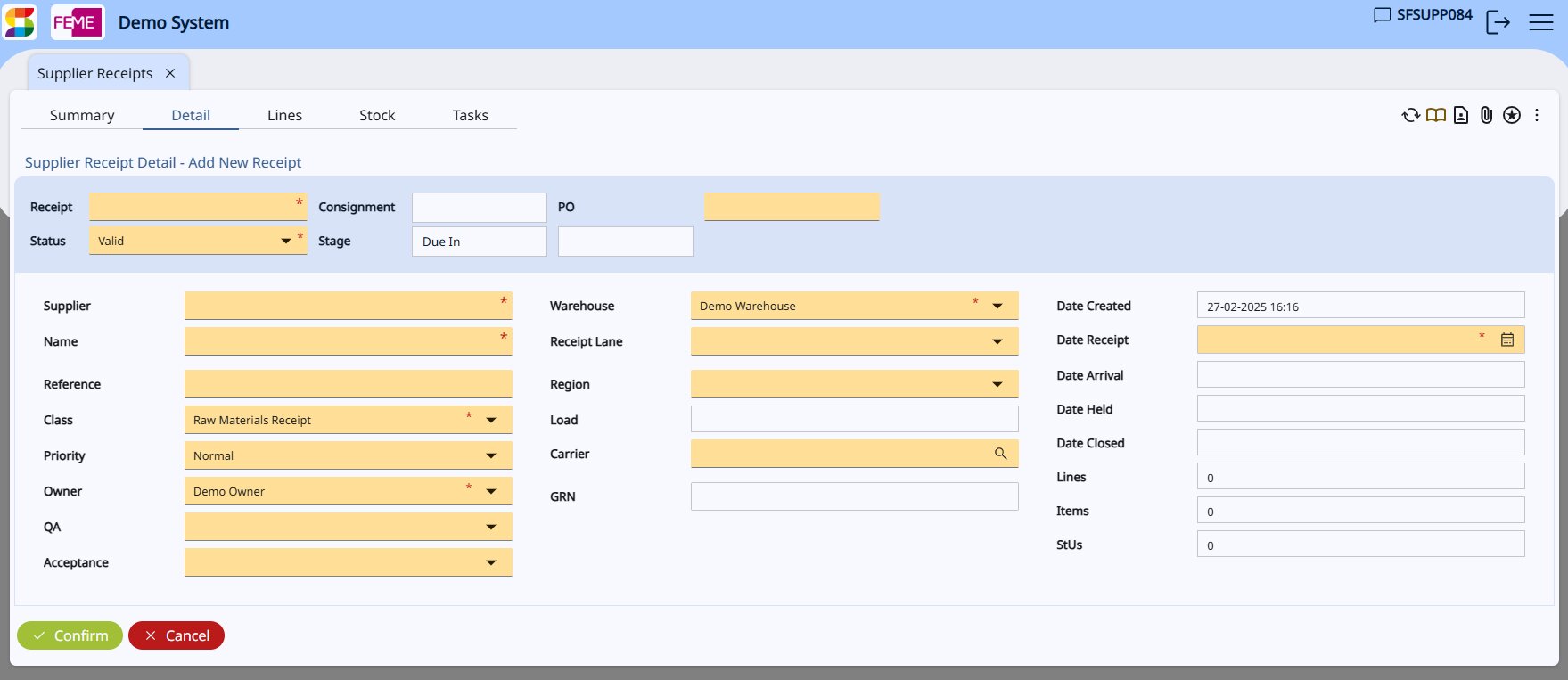Expand the Receipt Lane dropdown
This screenshot has width=1568, height=680.
(x=997, y=341)
